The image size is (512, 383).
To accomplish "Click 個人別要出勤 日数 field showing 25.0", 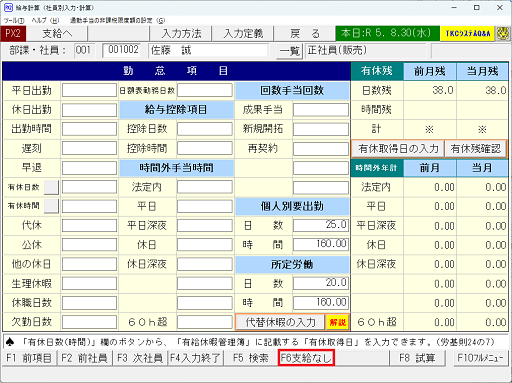I will point(321,226).
